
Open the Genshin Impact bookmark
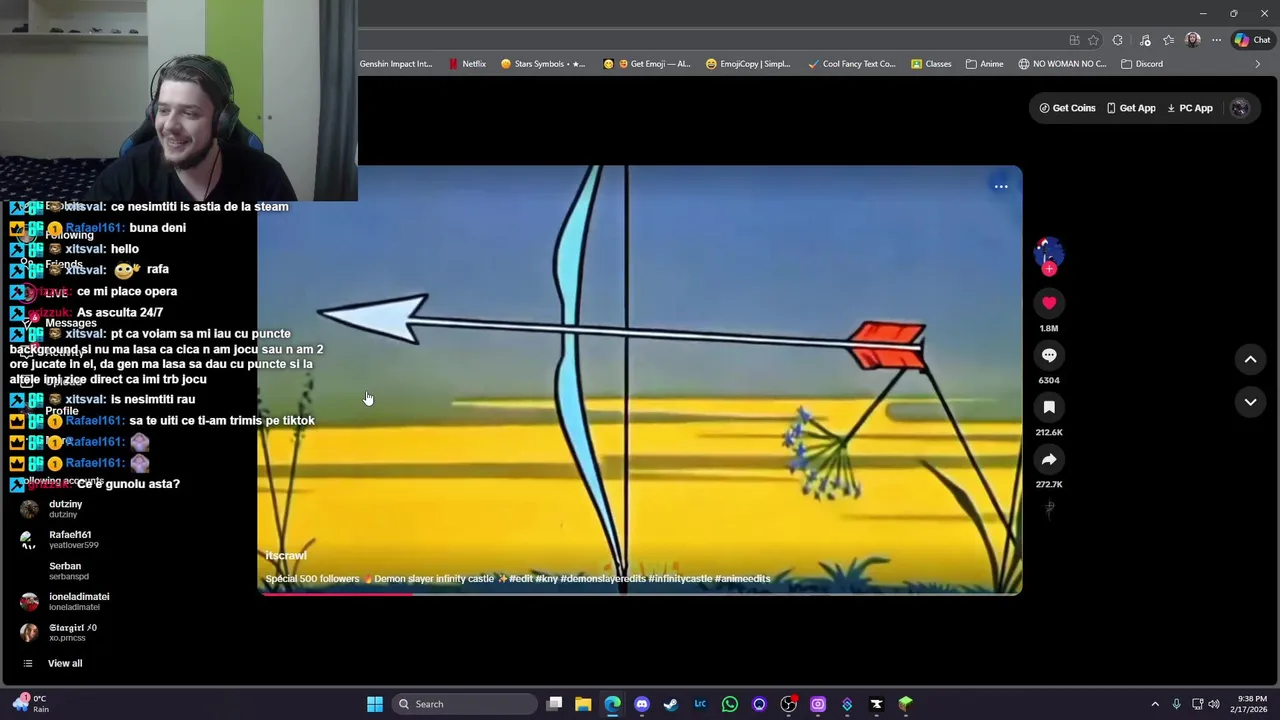(396, 64)
